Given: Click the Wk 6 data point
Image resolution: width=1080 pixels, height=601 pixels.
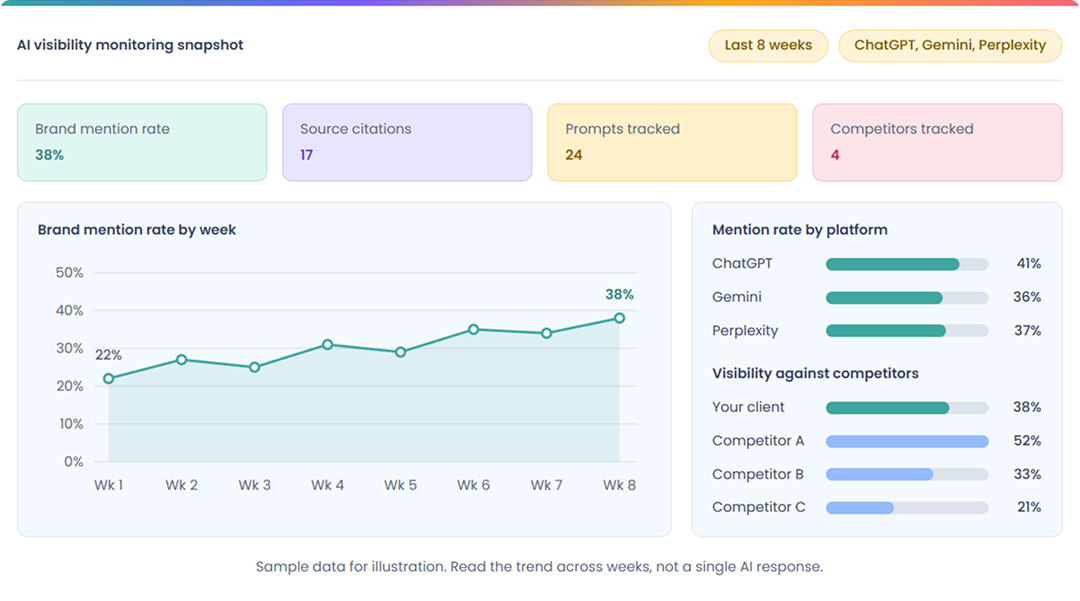Looking at the screenshot, I should click(x=473, y=330).
